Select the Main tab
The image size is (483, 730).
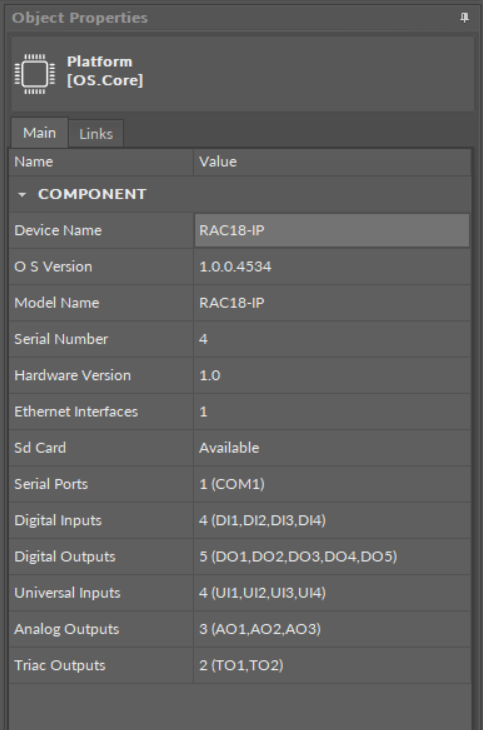click(40, 133)
